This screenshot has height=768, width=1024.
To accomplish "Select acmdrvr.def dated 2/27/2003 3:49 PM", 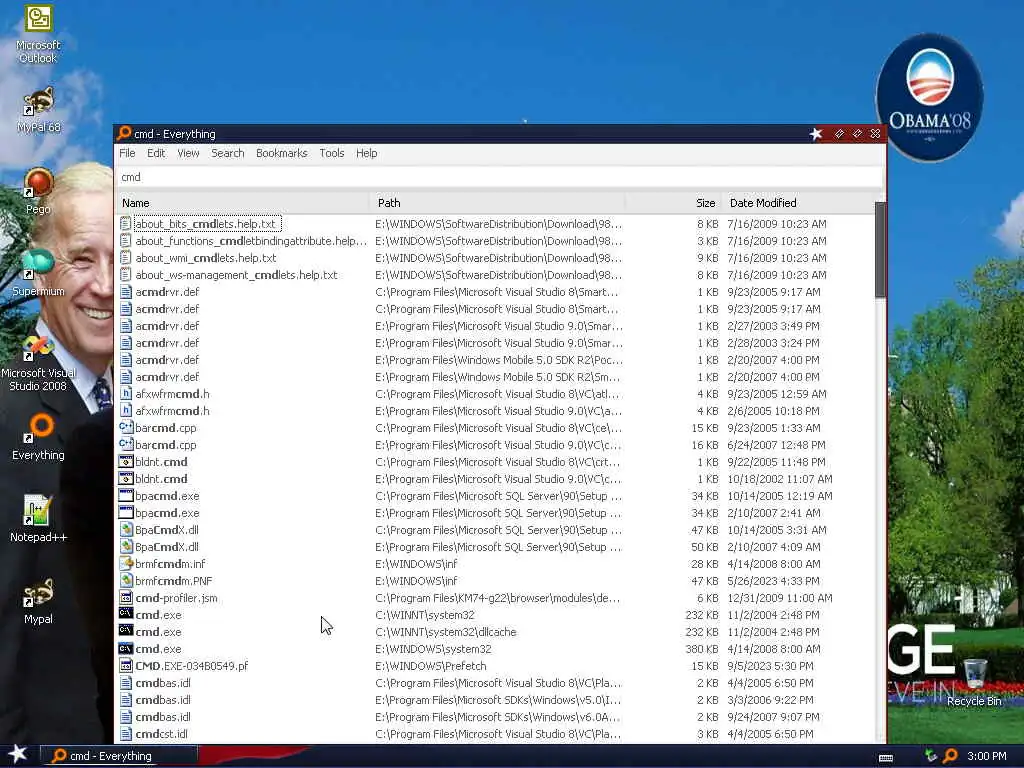I will 167,326.
